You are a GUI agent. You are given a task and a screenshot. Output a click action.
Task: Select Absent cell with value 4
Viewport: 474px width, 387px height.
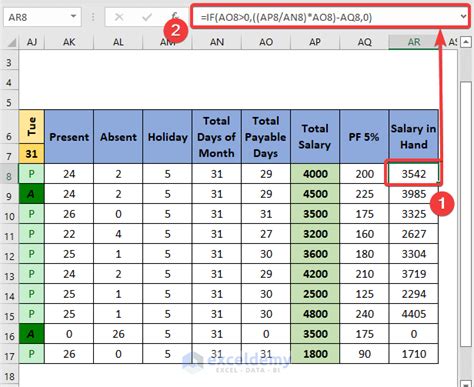[x=118, y=234]
